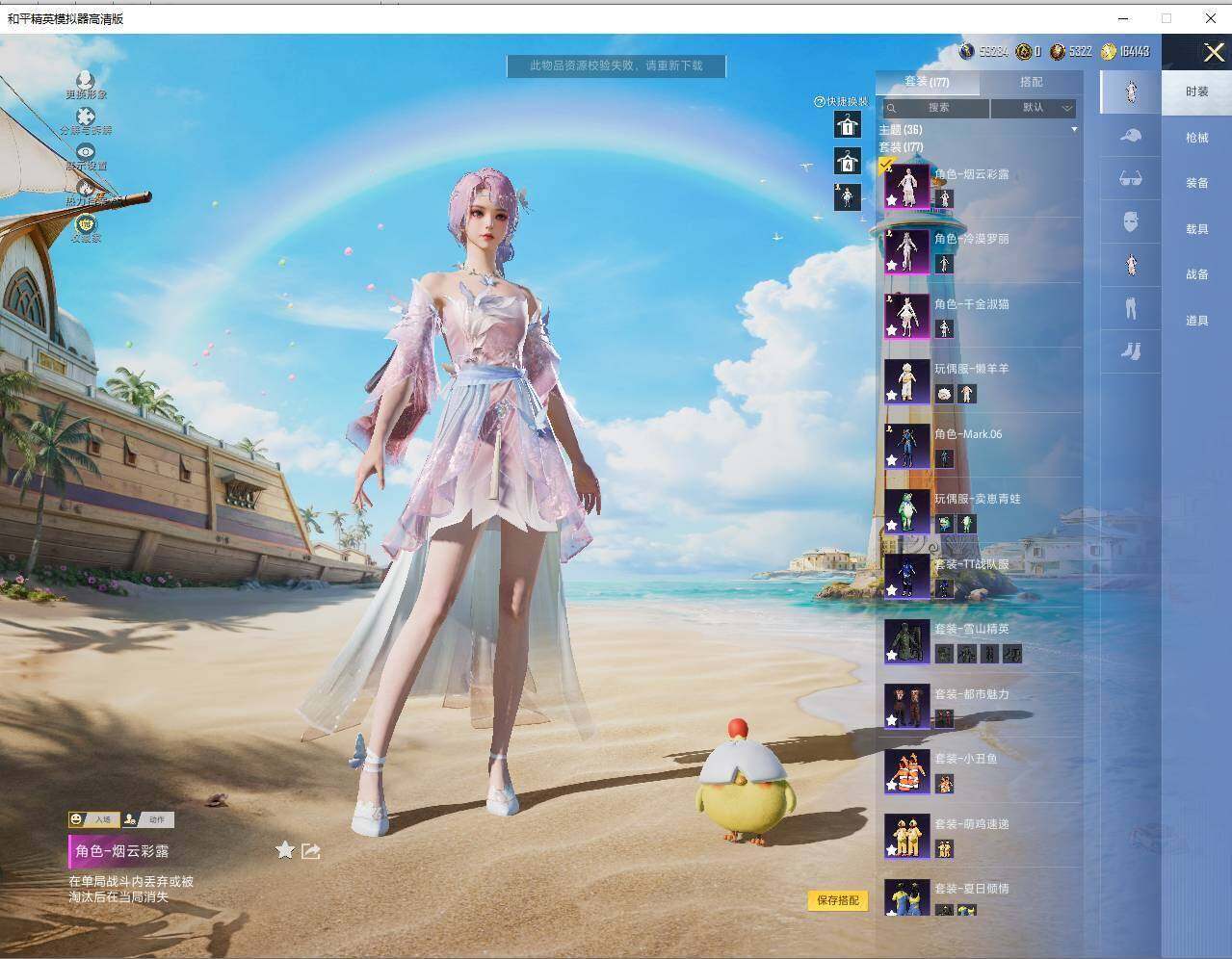
Task: Select quick-change hanger preset 4
Action: tap(847, 161)
